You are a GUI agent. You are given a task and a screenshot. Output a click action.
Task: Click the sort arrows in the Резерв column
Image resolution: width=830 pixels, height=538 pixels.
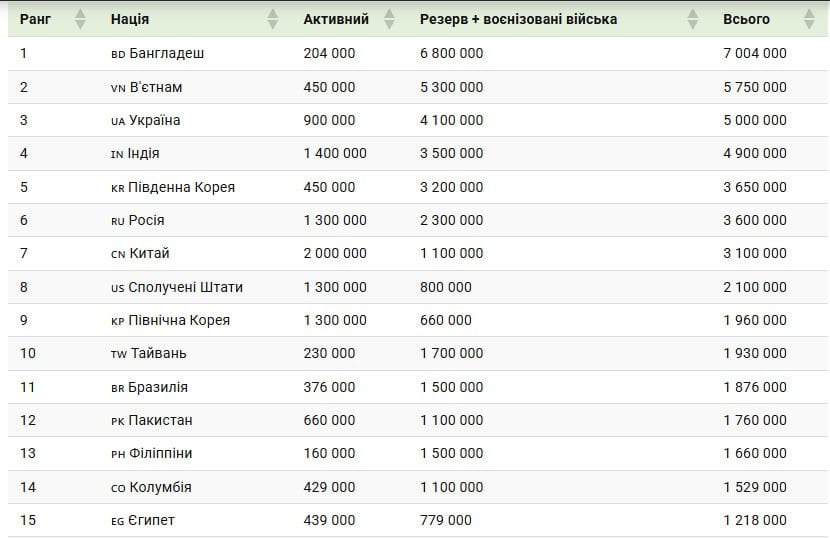pos(692,19)
